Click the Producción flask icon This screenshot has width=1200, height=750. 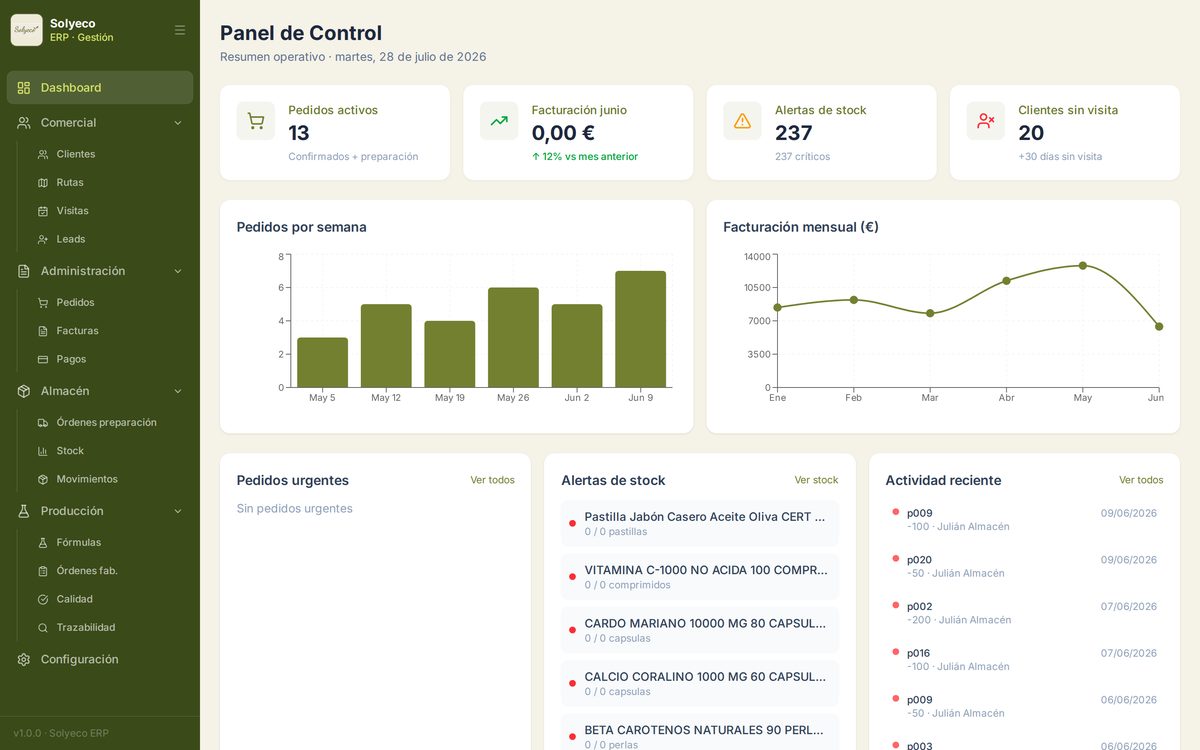[x=24, y=511]
